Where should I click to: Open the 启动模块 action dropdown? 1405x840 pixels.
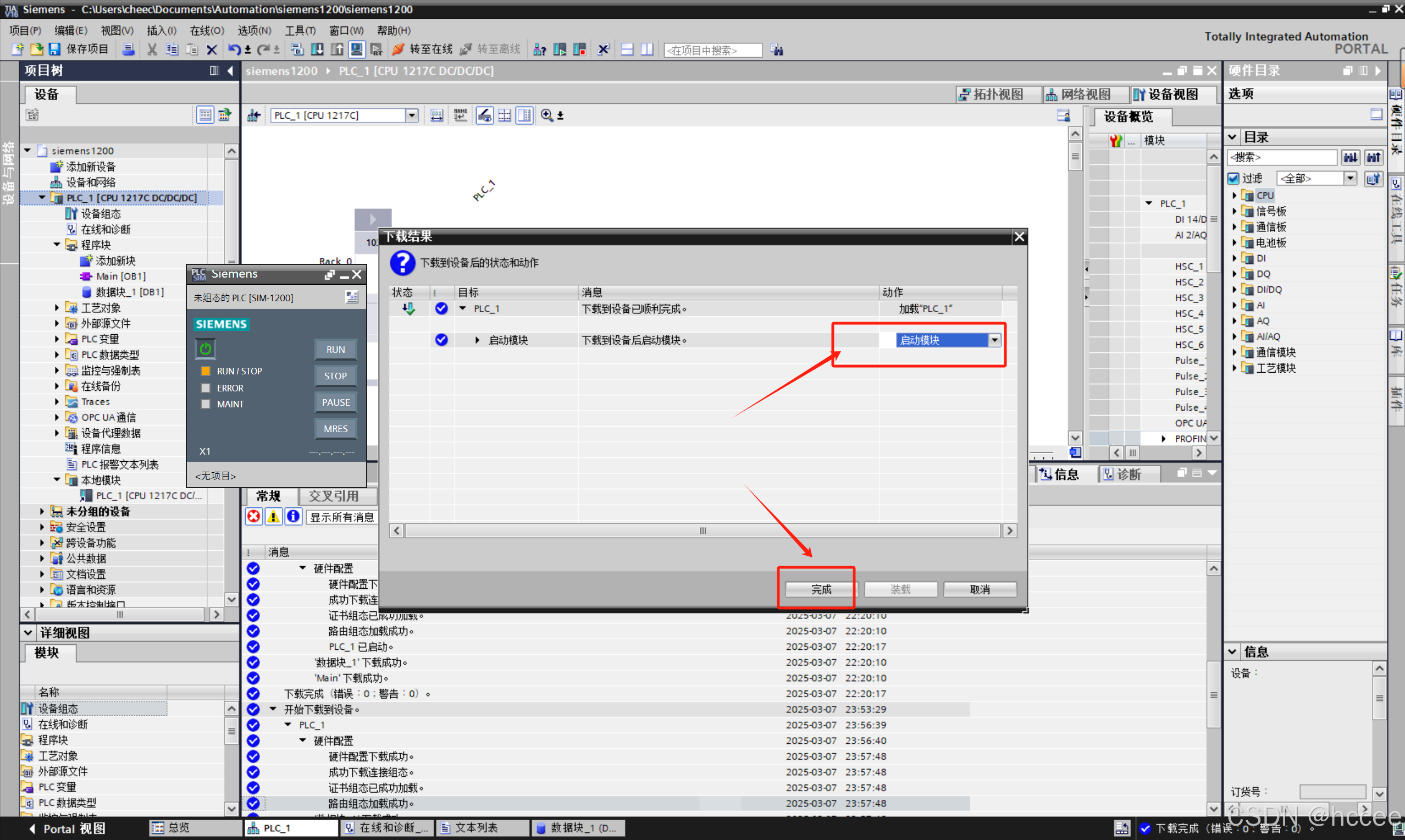[x=994, y=340]
